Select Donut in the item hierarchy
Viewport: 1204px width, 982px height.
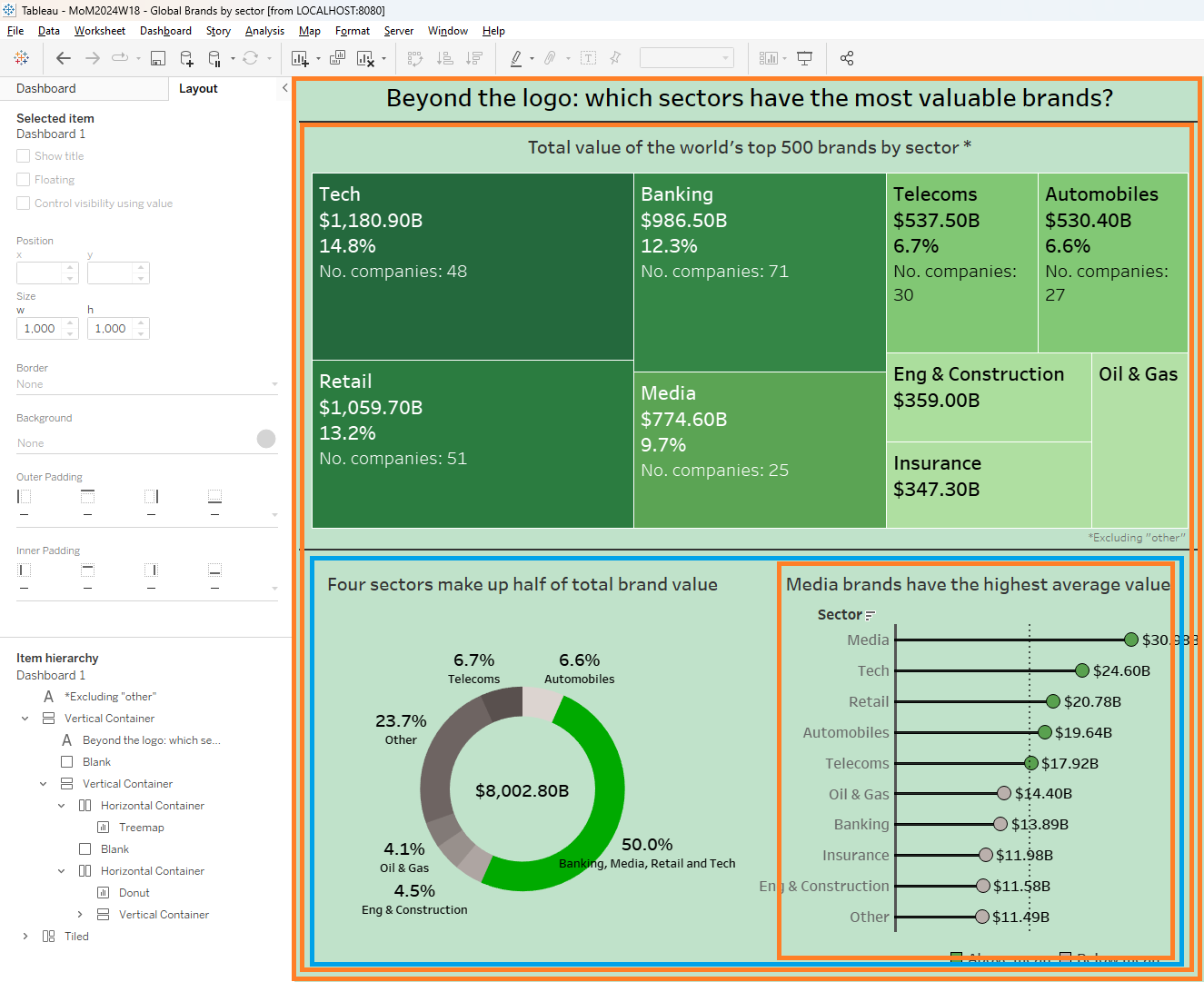click(134, 893)
